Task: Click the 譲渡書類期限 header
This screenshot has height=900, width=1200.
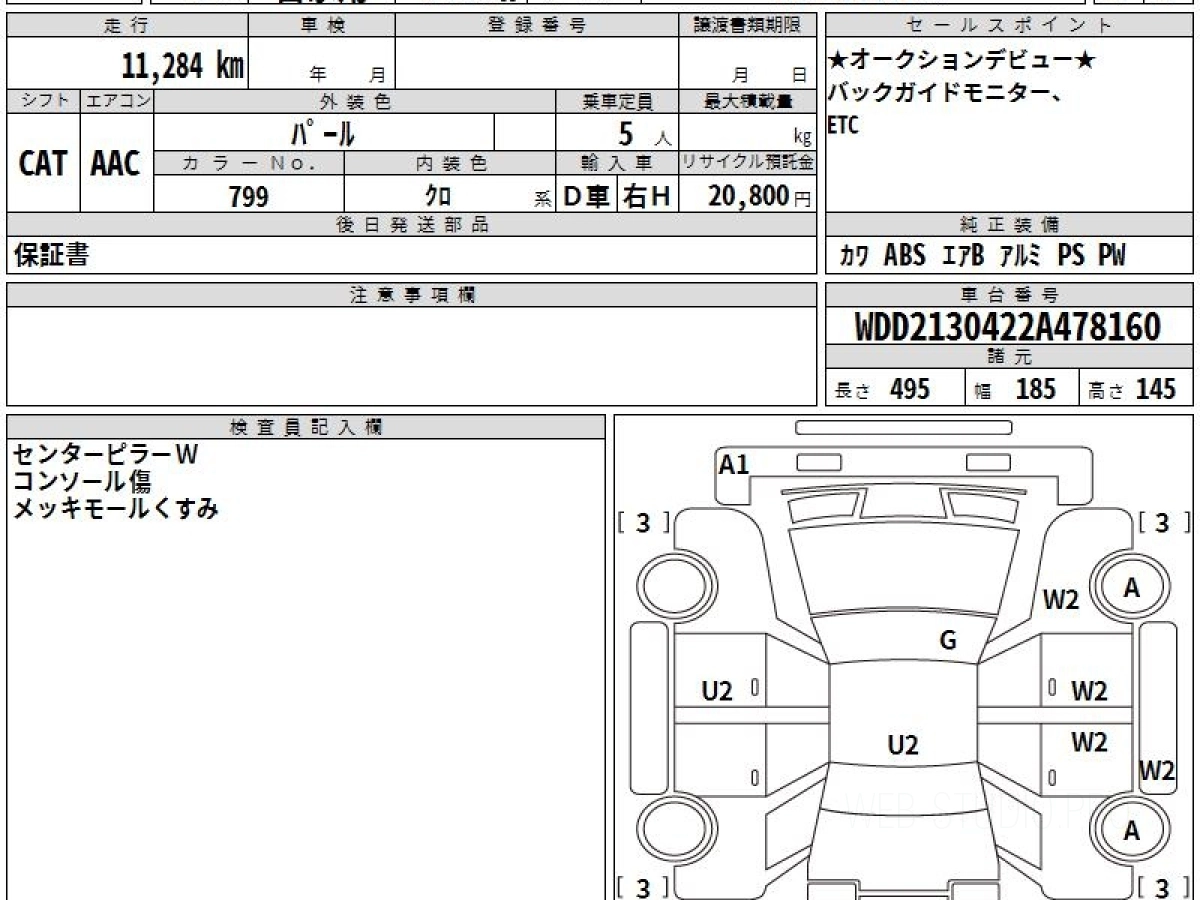Action: [x=747, y=26]
